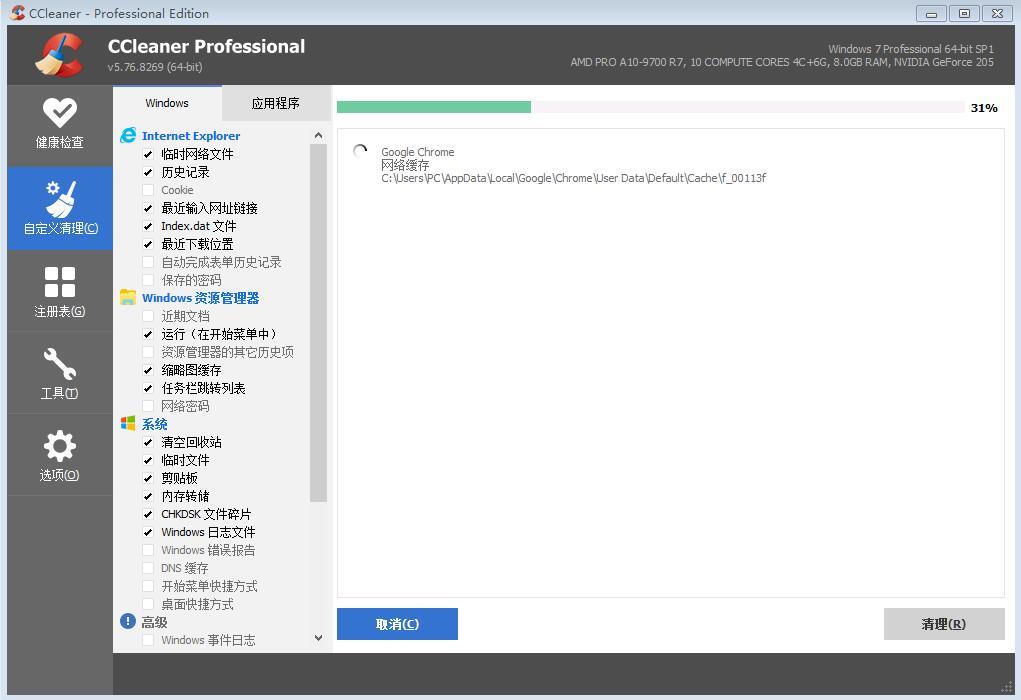Select the 高级 category heading
The height and width of the screenshot is (700, 1021).
click(155, 623)
